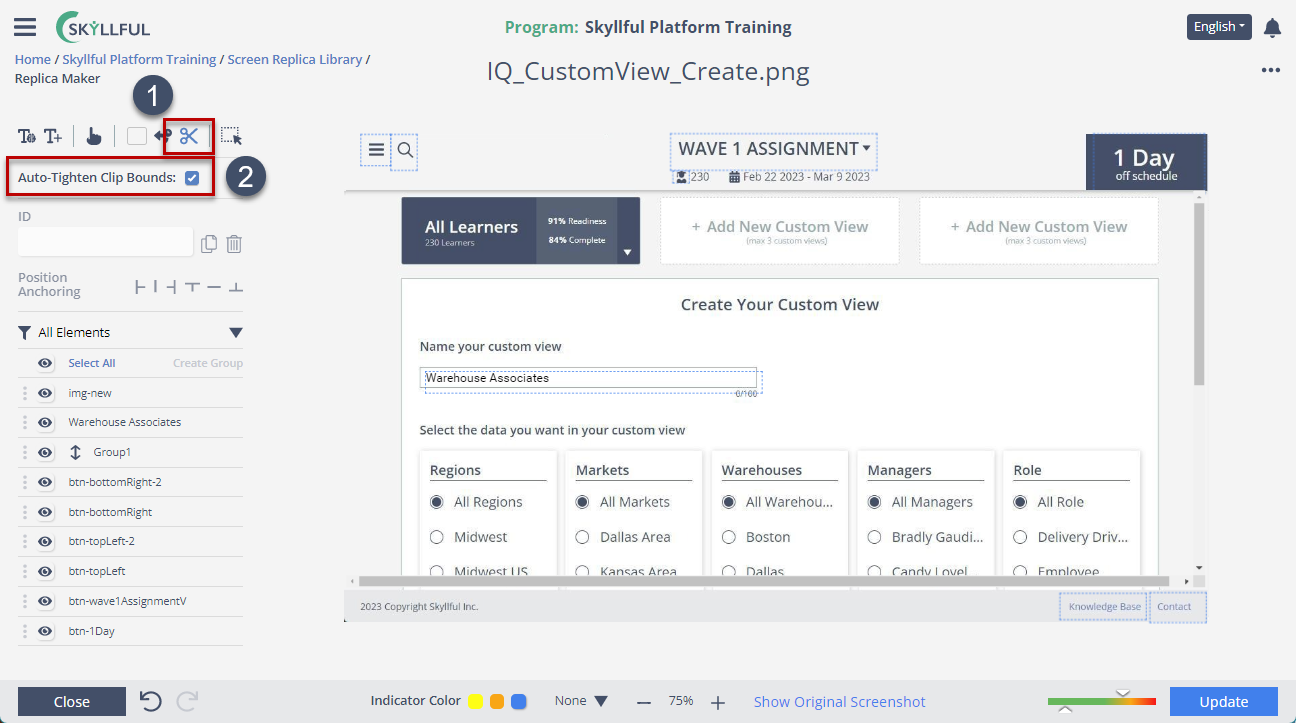
Task: Select the Boston radio button
Action: click(x=728, y=537)
